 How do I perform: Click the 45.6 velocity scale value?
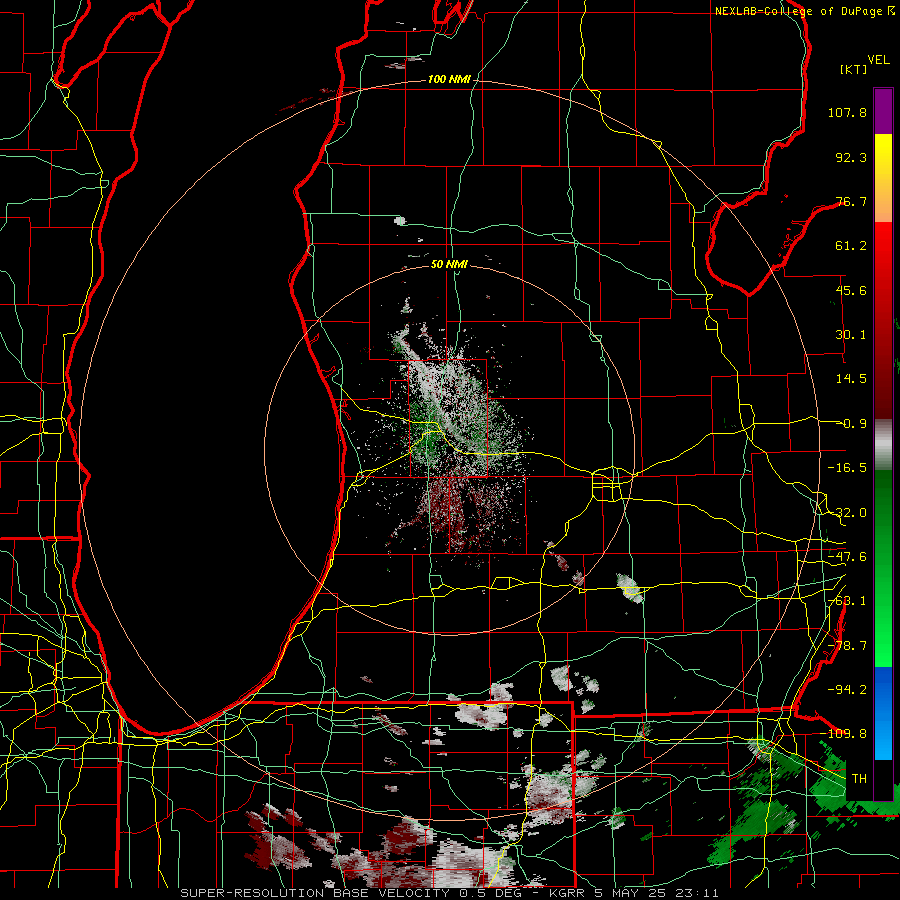(x=851, y=290)
